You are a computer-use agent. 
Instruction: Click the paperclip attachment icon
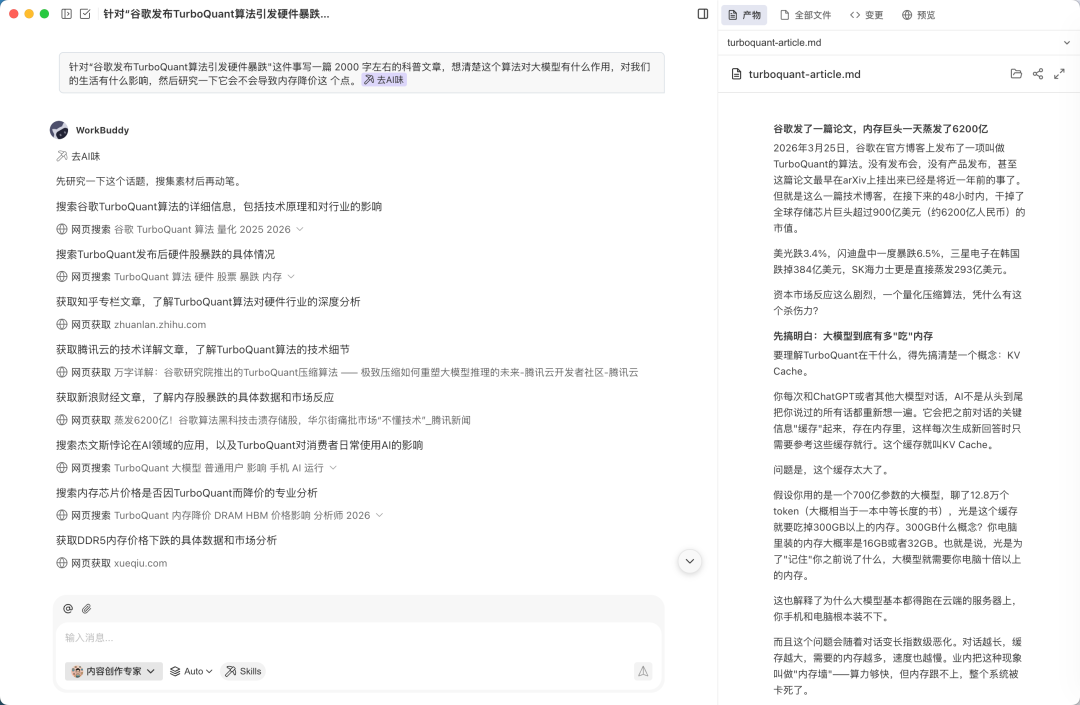coord(86,609)
